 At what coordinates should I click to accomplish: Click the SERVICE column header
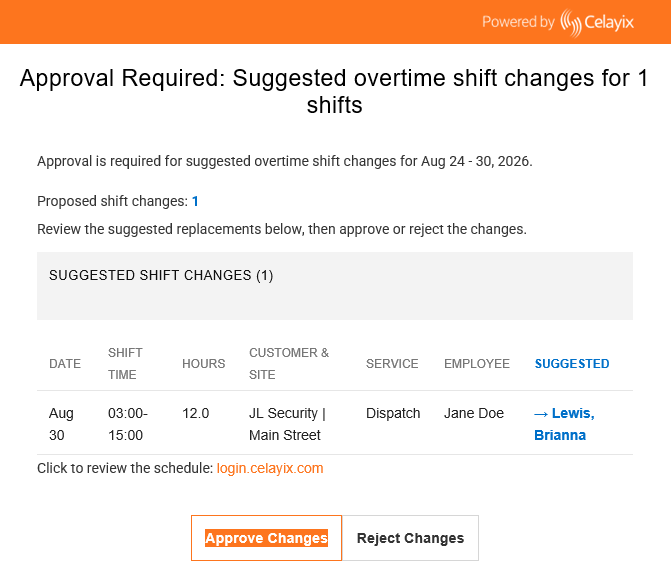click(x=392, y=364)
